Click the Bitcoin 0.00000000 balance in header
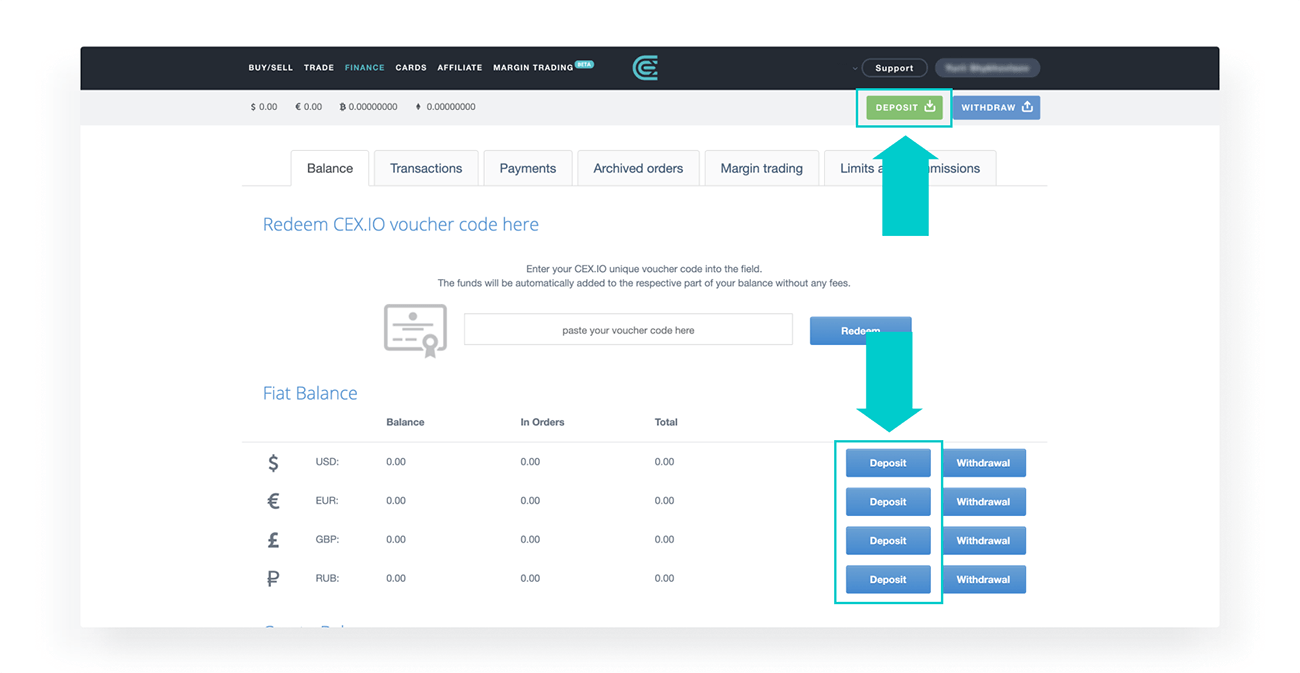1300x673 pixels. tap(369, 107)
